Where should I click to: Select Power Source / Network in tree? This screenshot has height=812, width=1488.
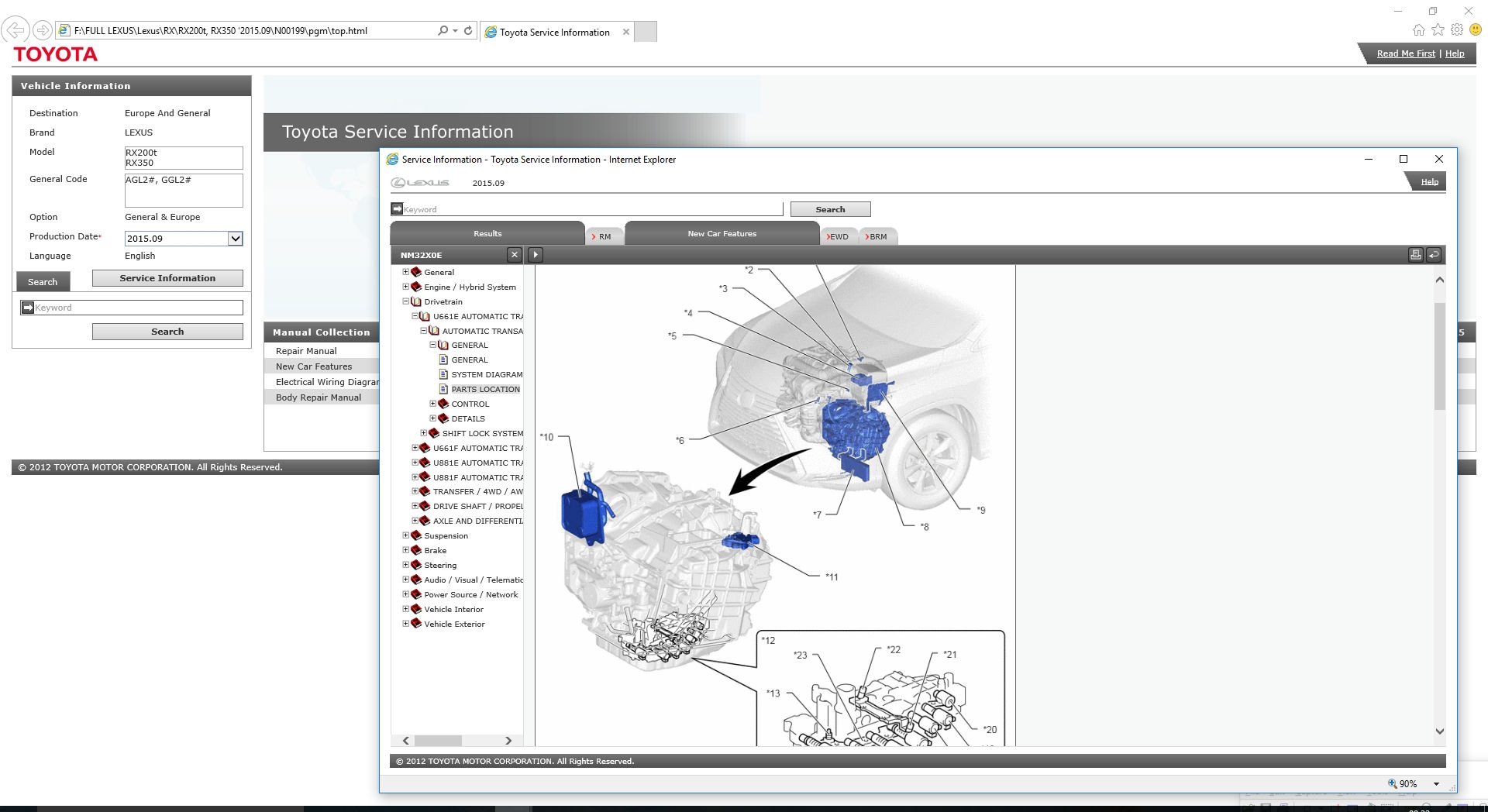[x=471, y=594]
